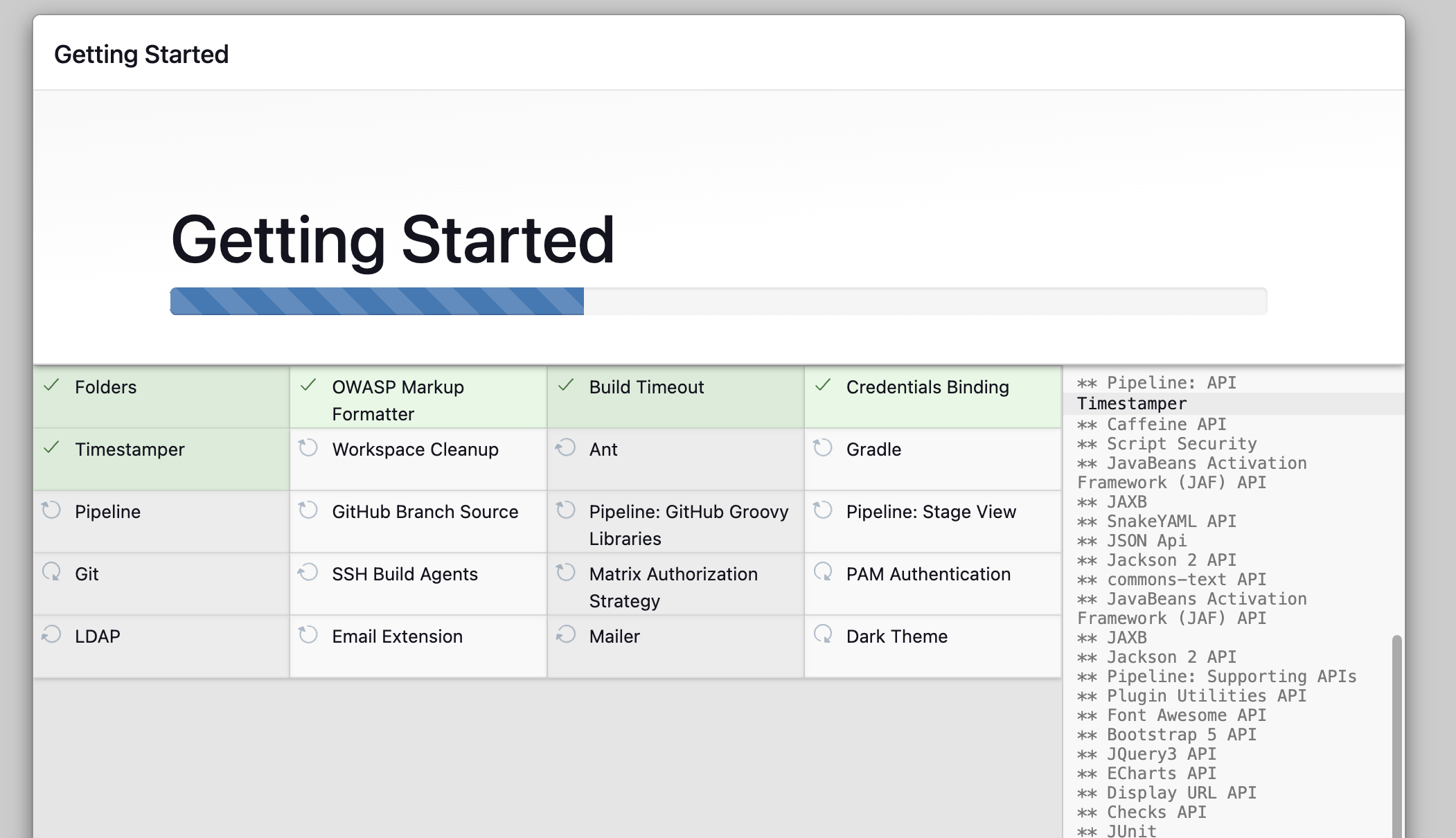The image size is (1456, 838).
Task: Click the spinner icon beside Mailer
Action: click(566, 634)
